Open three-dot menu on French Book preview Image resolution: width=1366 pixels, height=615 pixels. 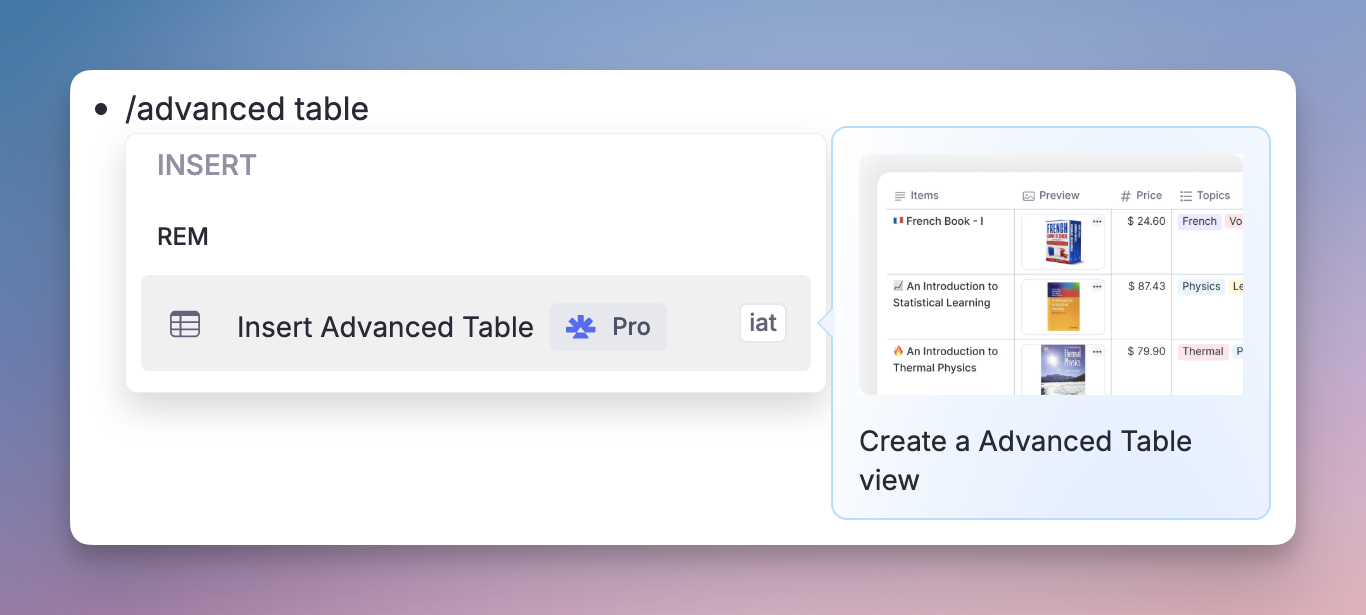1097,221
